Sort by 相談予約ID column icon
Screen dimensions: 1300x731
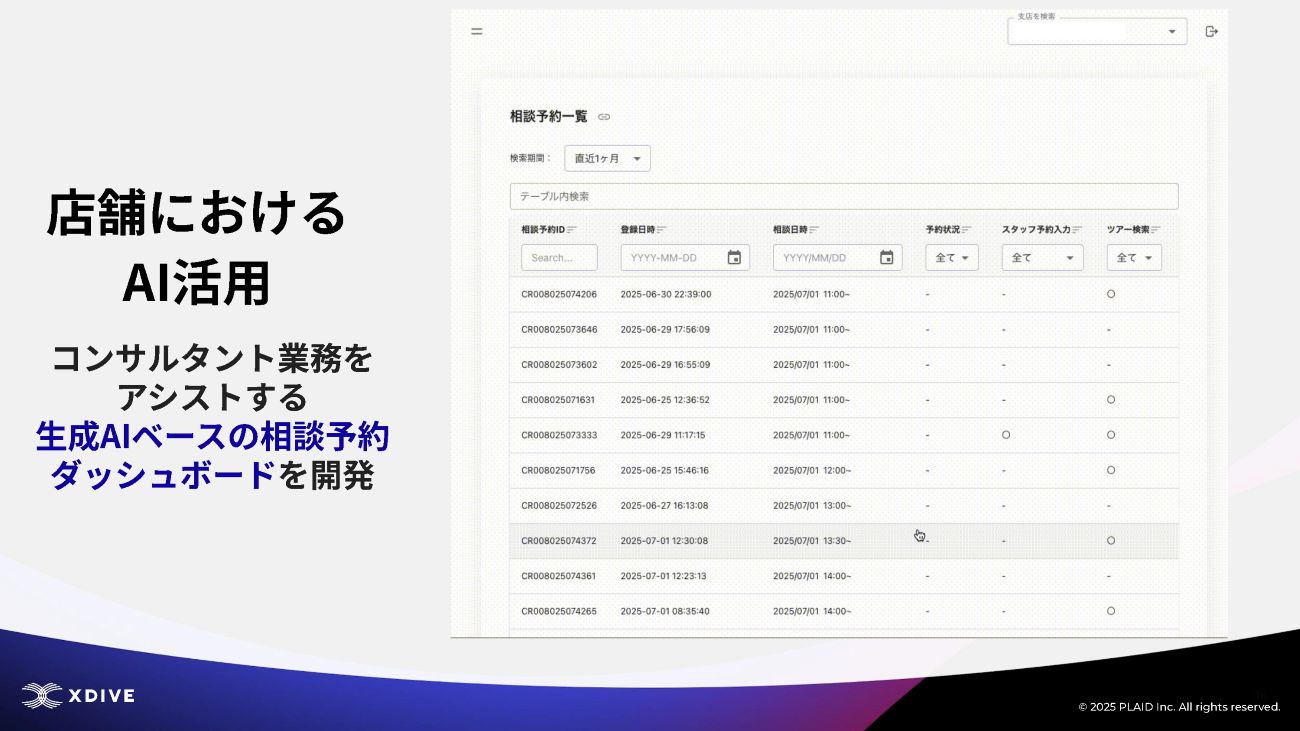[x=572, y=230]
